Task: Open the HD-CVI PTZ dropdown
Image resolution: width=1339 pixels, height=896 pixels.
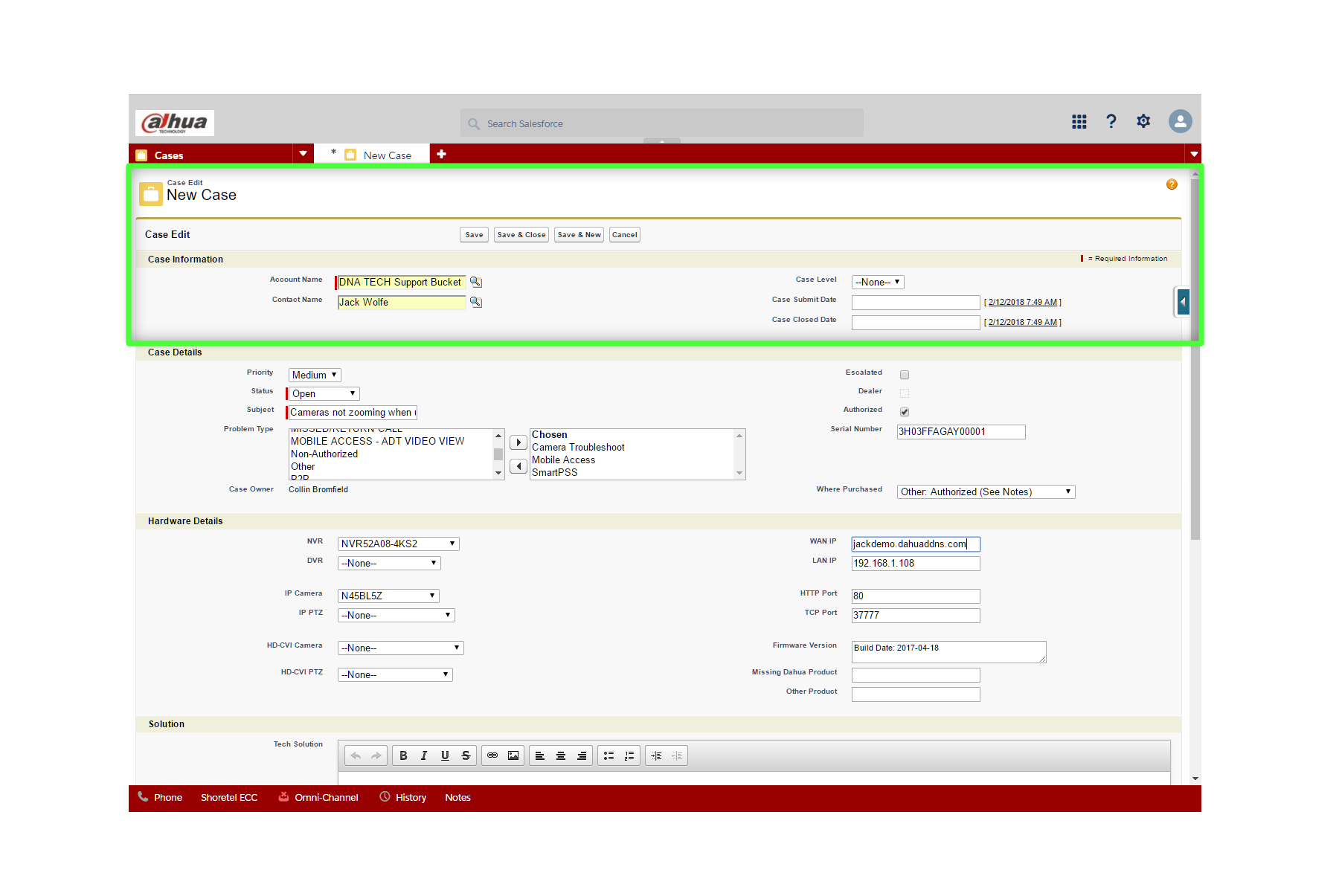Action: click(x=395, y=674)
